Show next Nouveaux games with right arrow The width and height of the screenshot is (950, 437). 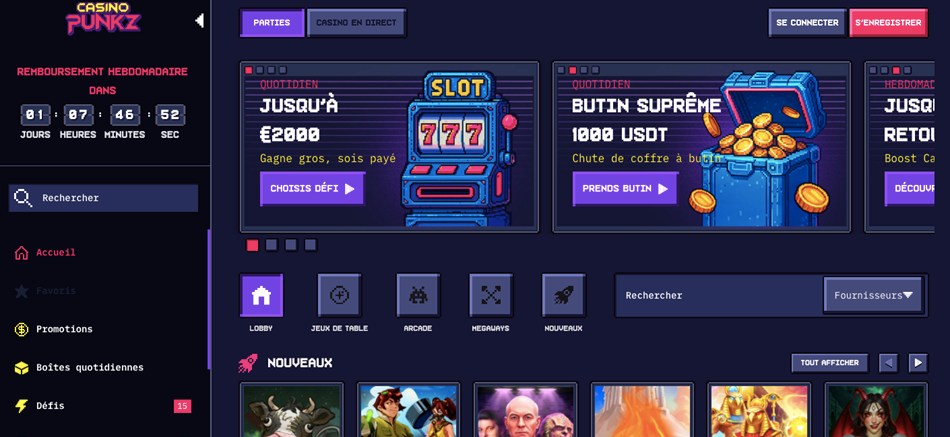point(918,363)
